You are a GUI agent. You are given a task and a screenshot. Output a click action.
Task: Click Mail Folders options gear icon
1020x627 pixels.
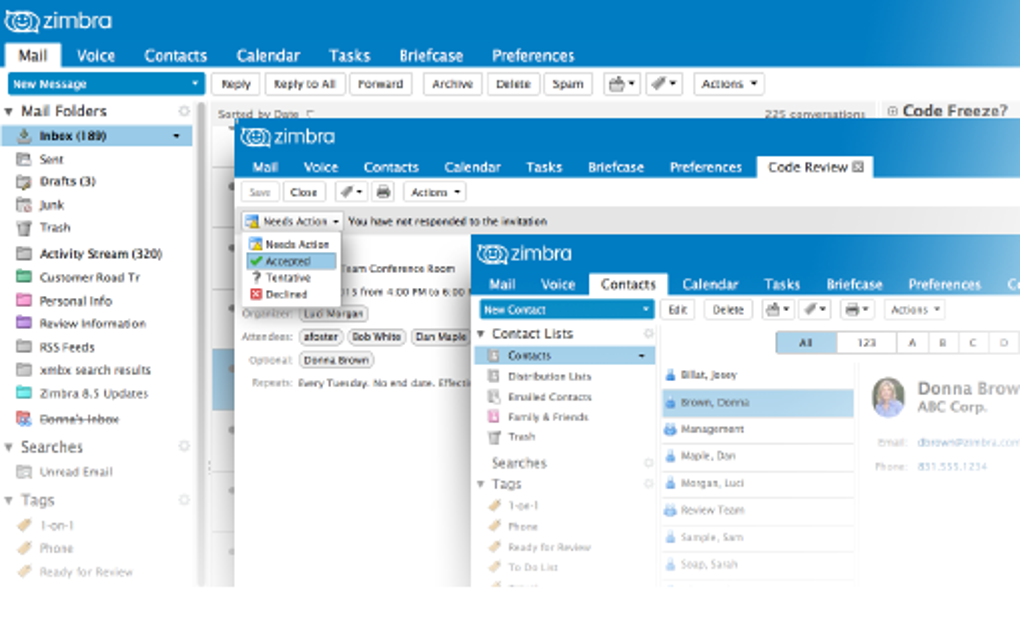point(184,111)
